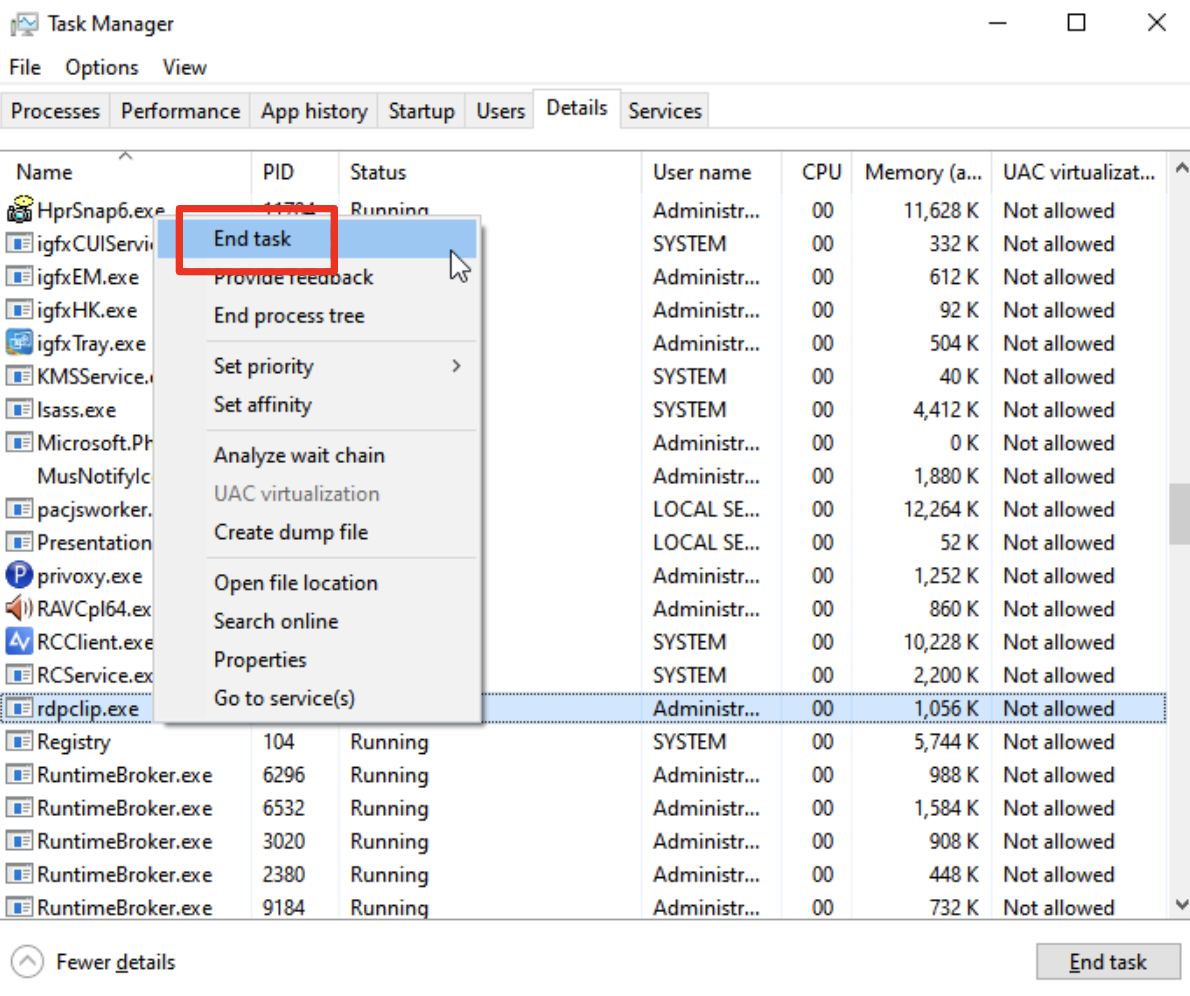Viewport: 1190px width, 996px height.
Task: Click the Task Manager title bar icon
Action: pyautogui.click(x=24, y=23)
